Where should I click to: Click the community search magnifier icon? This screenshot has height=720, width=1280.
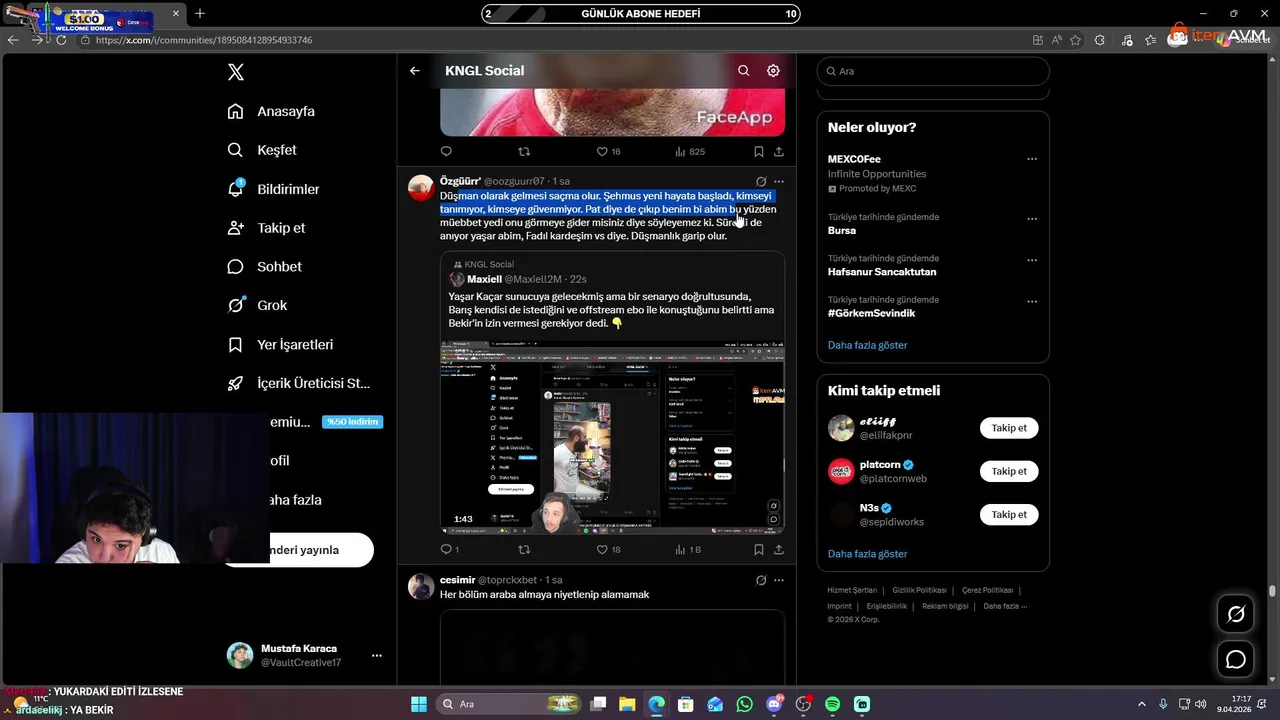[743, 71]
